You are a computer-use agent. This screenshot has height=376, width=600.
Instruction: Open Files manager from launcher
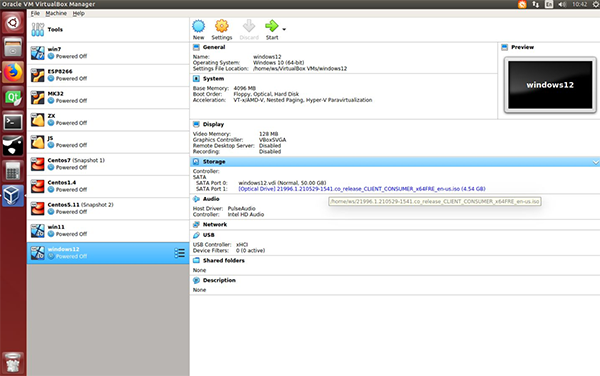13,47
